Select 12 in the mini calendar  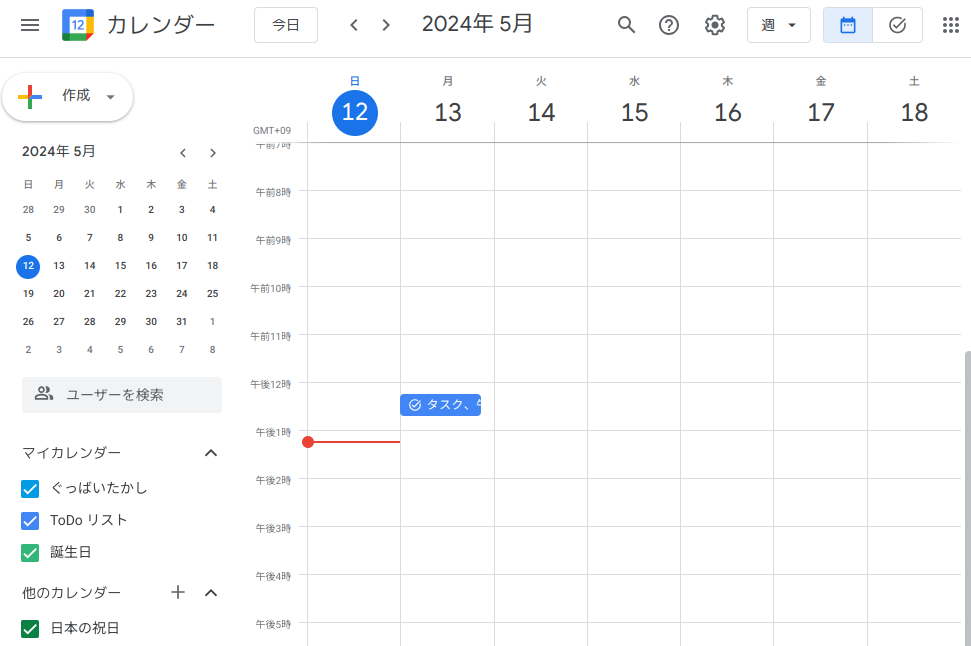pos(28,266)
